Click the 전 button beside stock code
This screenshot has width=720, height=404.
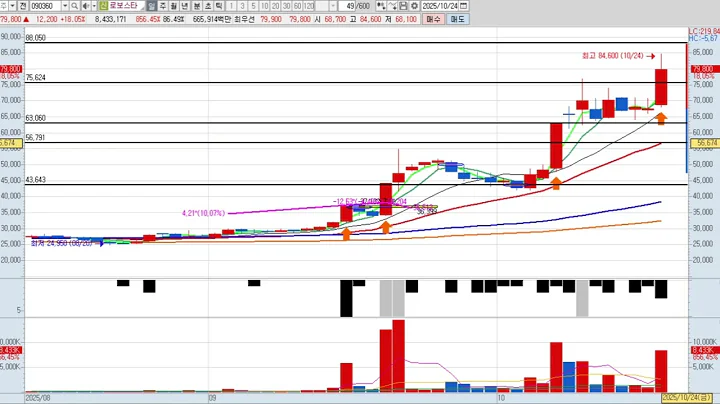click(23, 6)
